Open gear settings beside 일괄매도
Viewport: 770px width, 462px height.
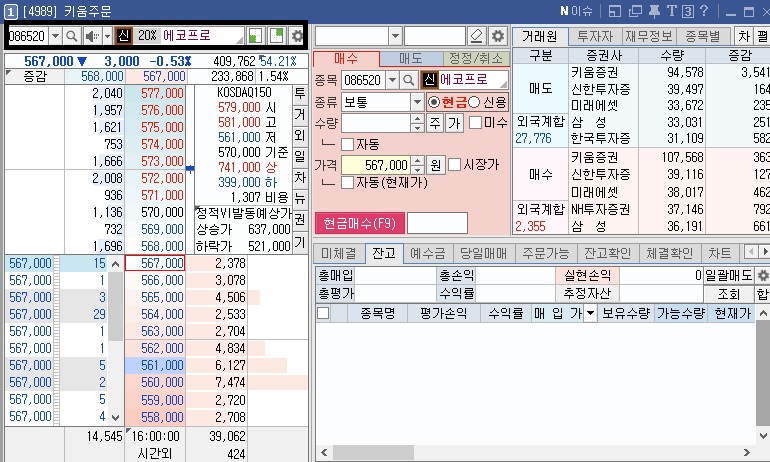[x=763, y=275]
